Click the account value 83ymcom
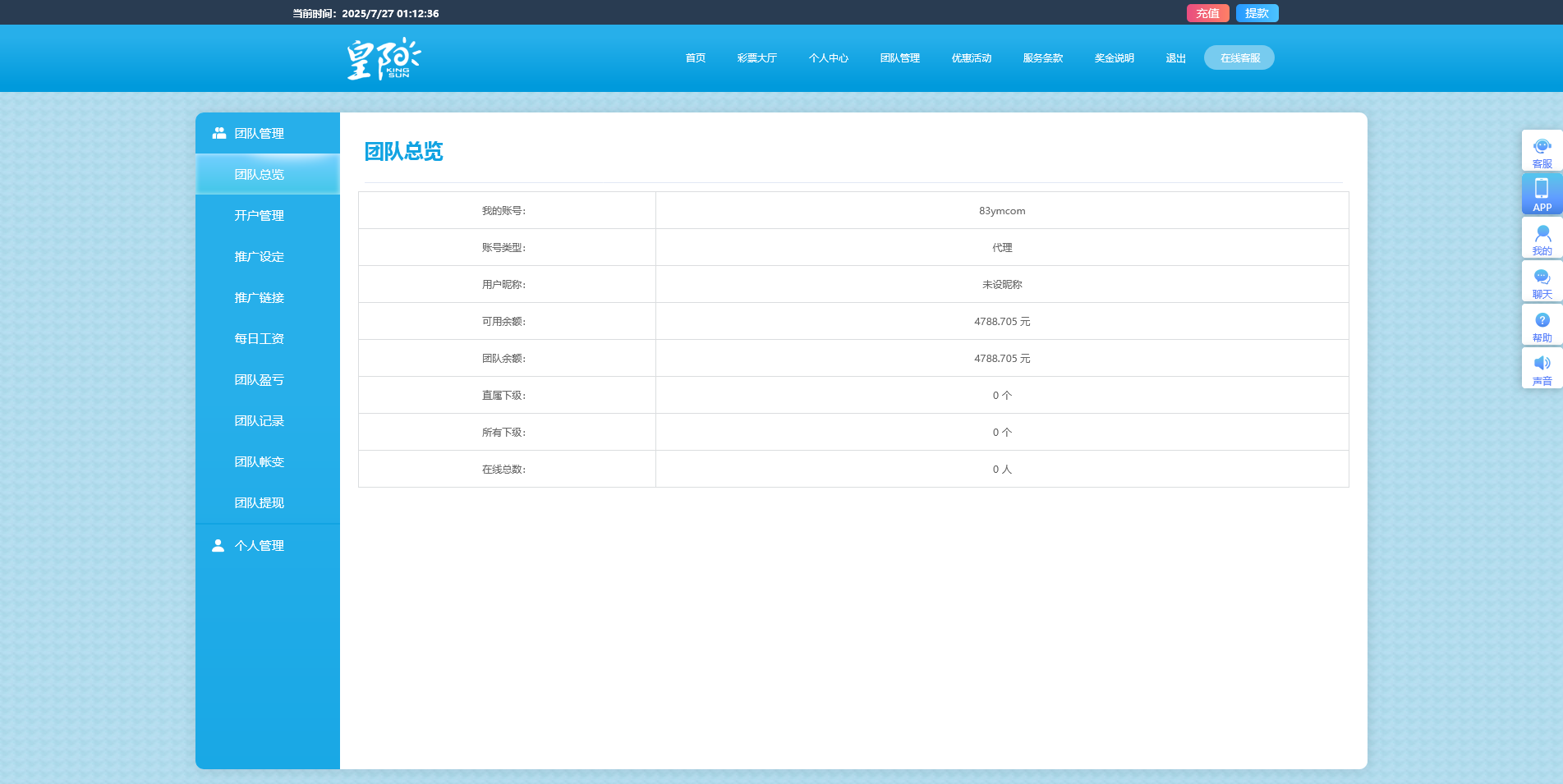The width and height of the screenshot is (1563, 784). click(x=1002, y=211)
